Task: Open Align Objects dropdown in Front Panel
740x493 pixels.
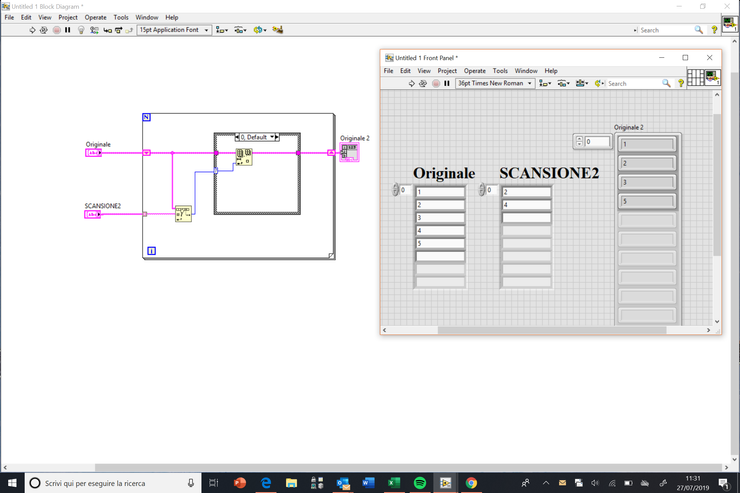Action: click(545, 84)
